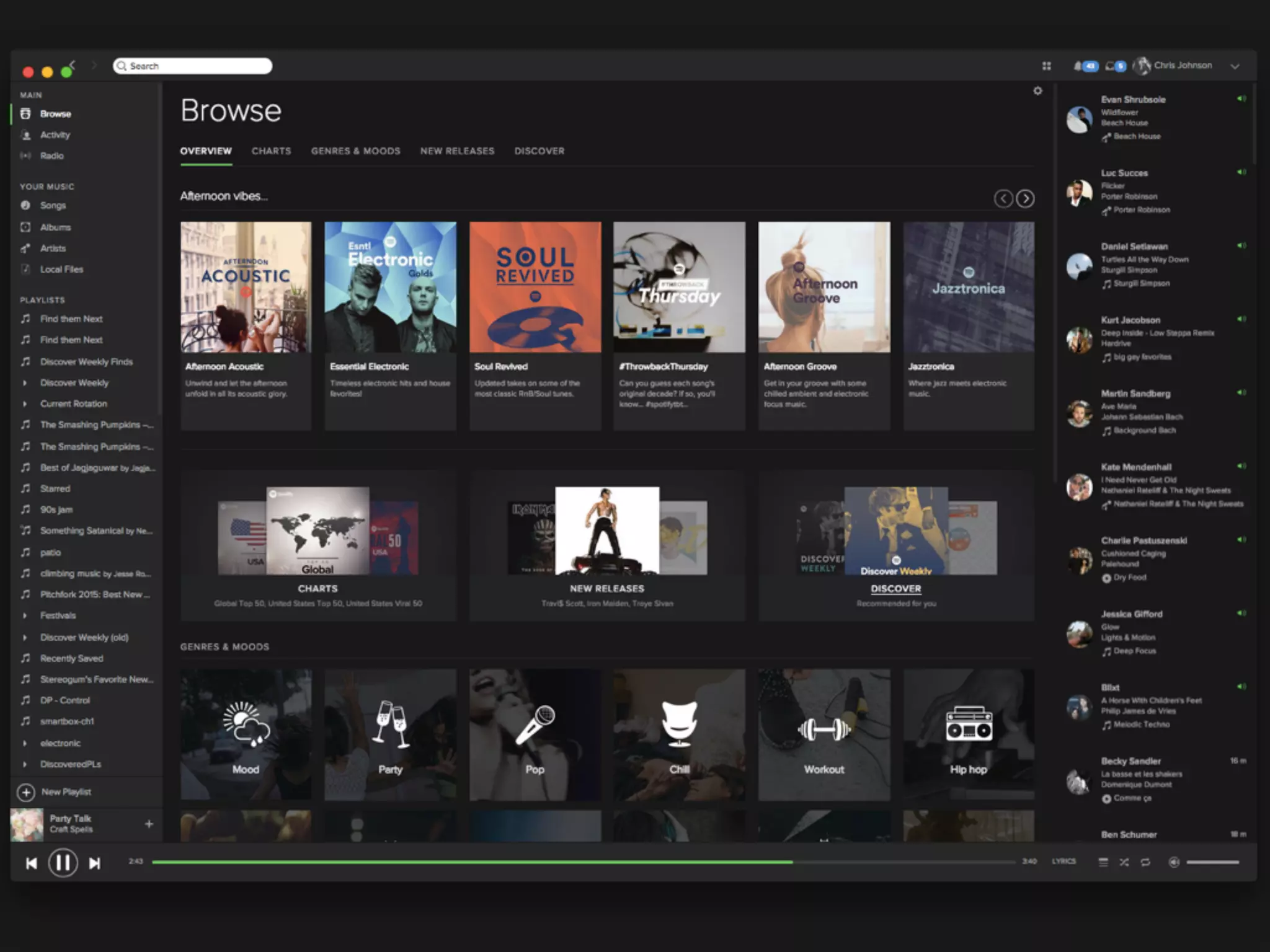Screen dimensions: 1270x952
Task: Click the New Playlist plus icon
Action: (26, 792)
